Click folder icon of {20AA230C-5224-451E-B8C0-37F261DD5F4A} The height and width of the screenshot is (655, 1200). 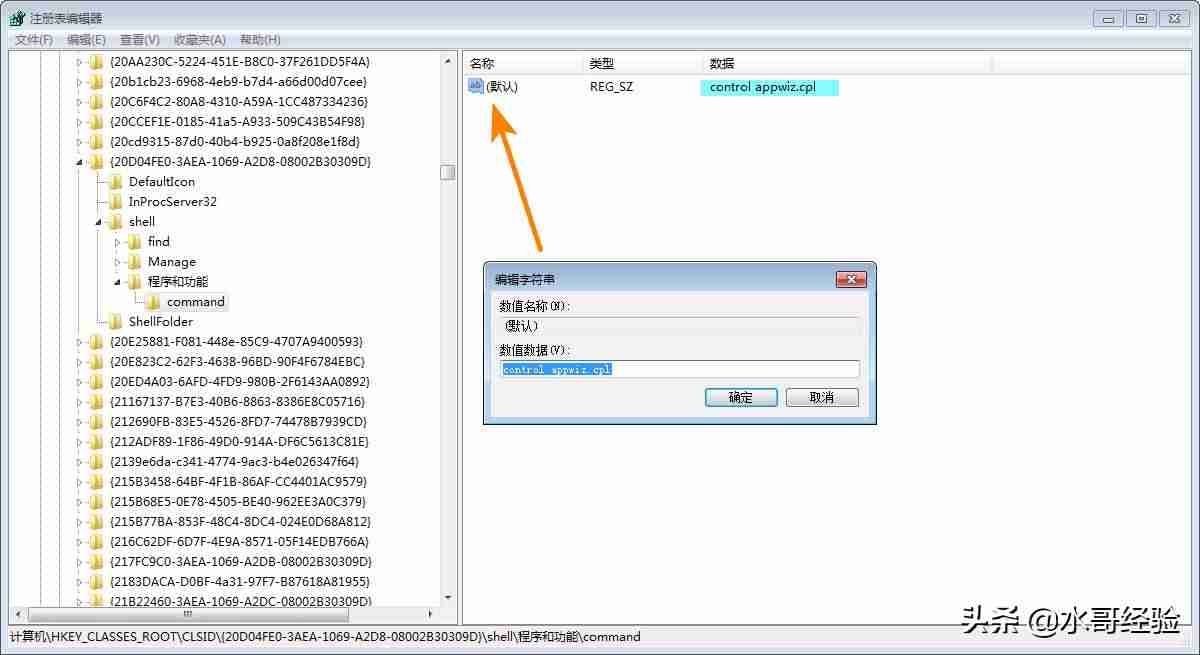point(97,61)
